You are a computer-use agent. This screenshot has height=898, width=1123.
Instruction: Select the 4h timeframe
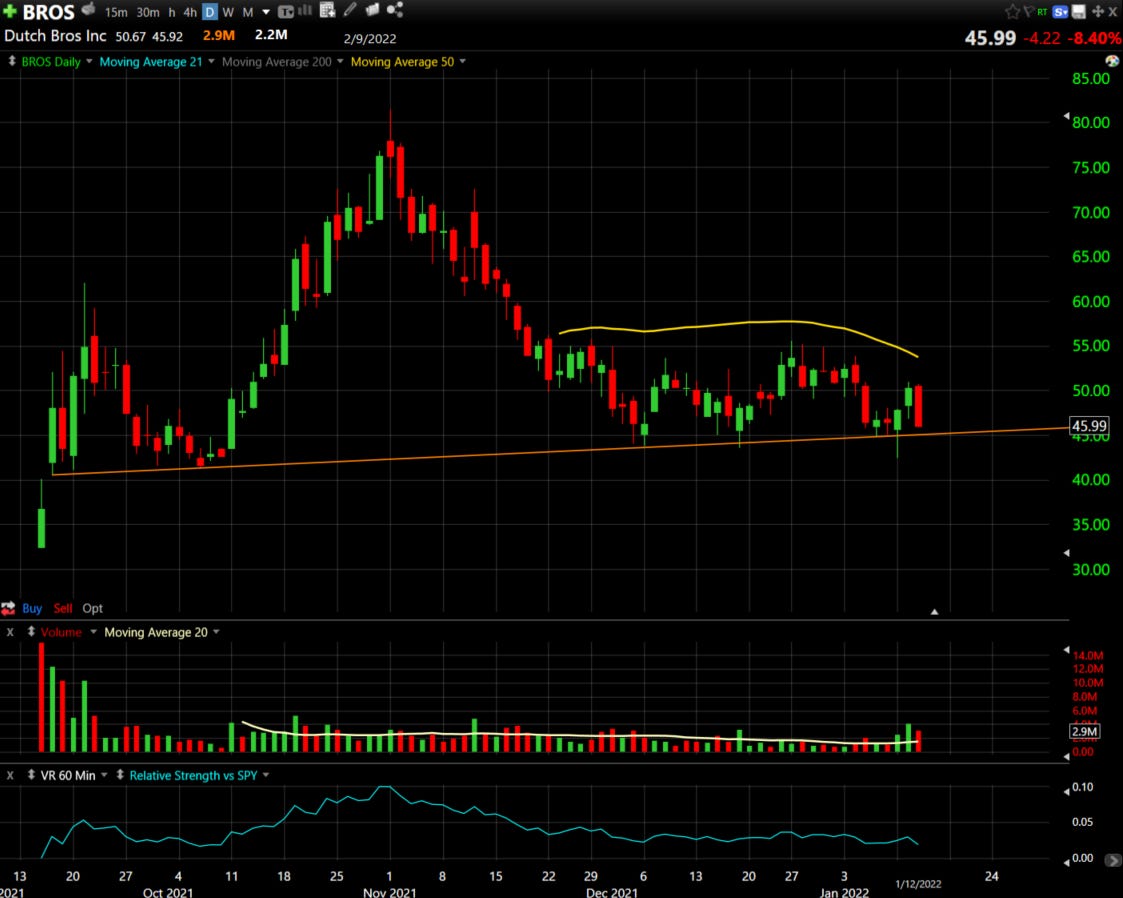[x=190, y=12]
